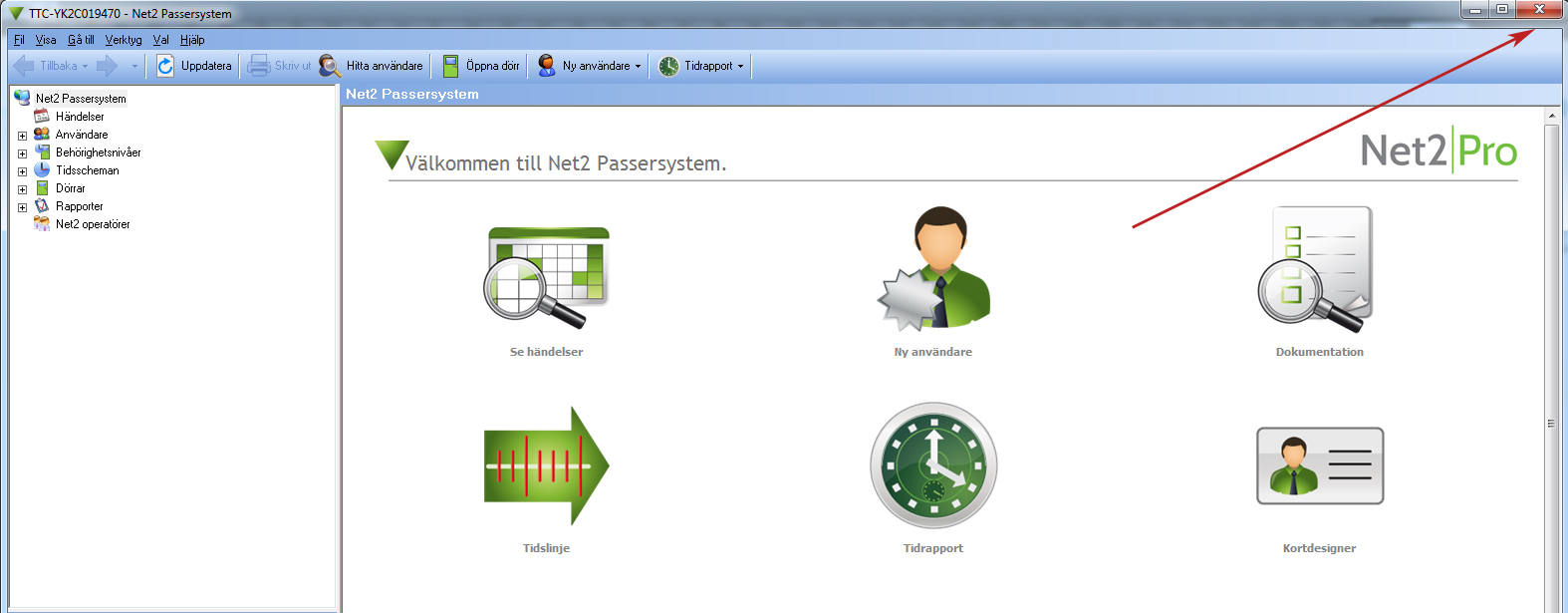The height and width of the screenshot is (613, 1568).
Task: Open the Val menu
Action: point(161,40)
